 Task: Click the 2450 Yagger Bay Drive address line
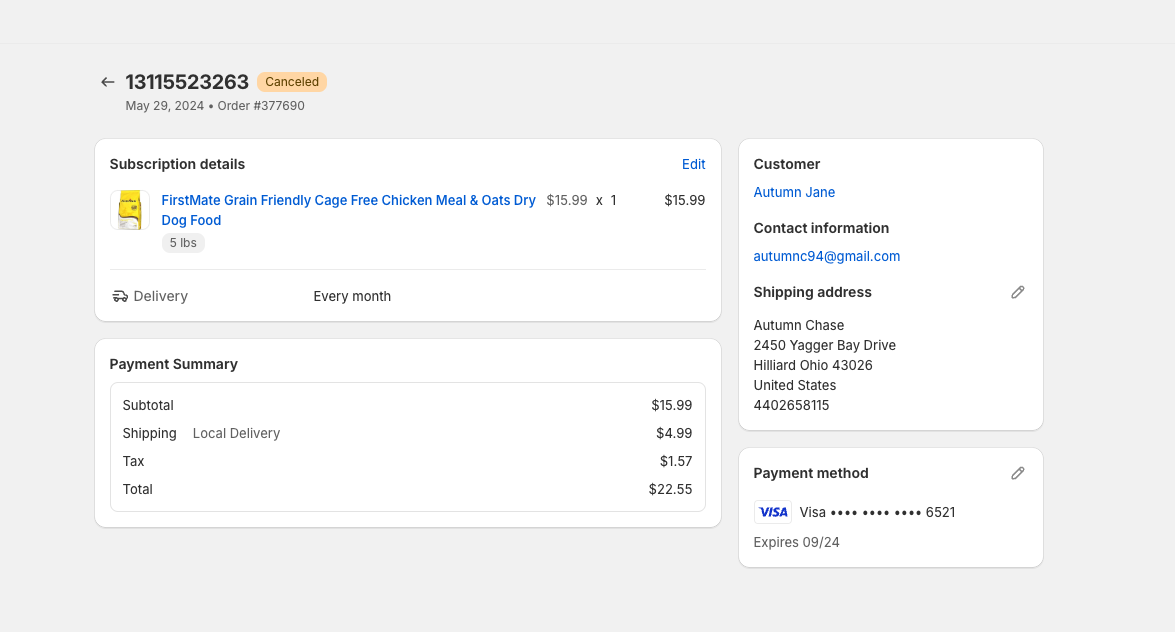(x=824, y=345)
